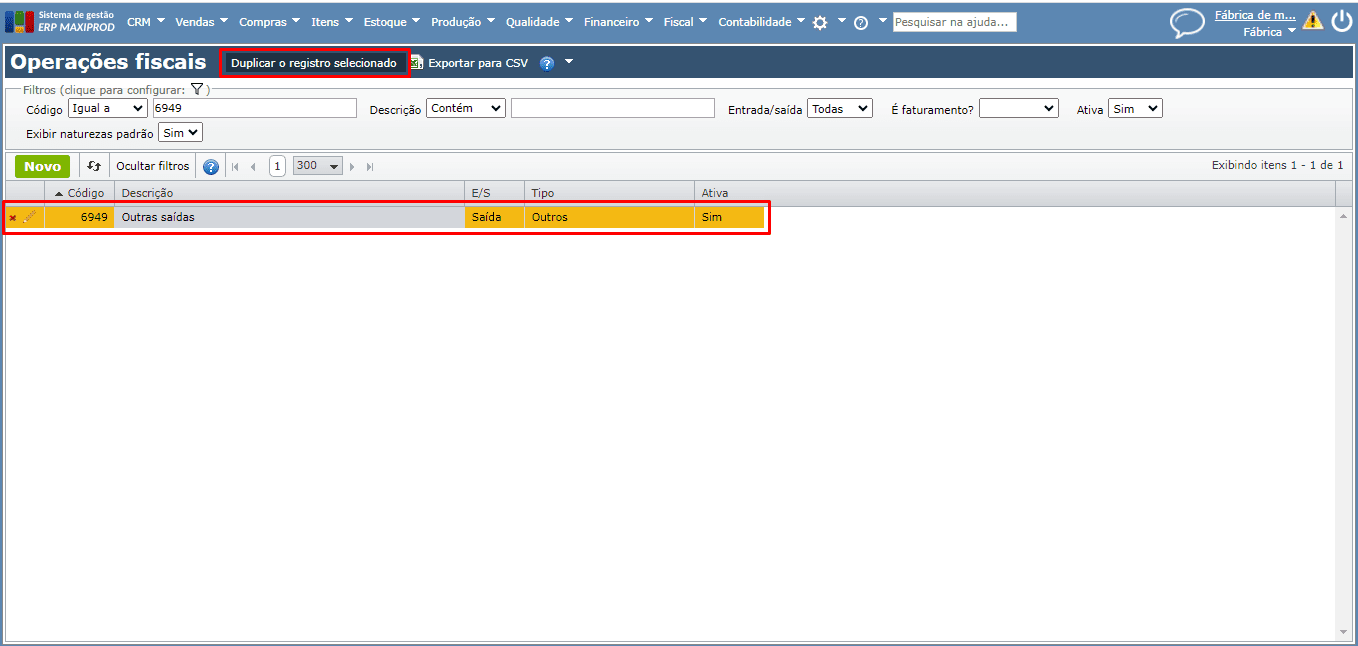Image resolution: width=1358 pixels, height=646 pixels.
Task: Open the Compras menu
Action: point(270,22)
